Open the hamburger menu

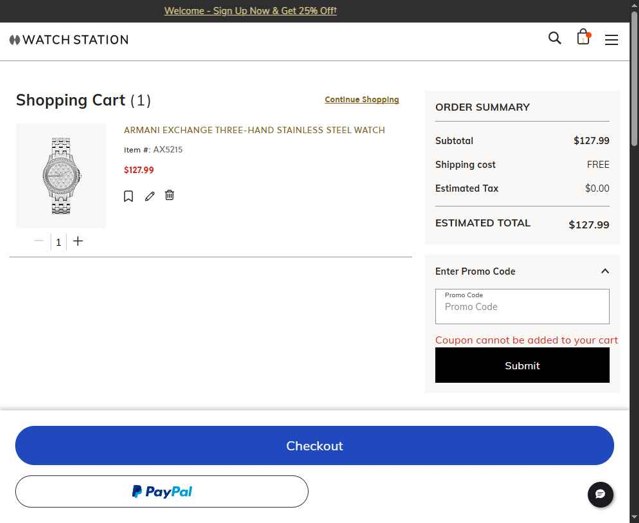coord(611,40)
